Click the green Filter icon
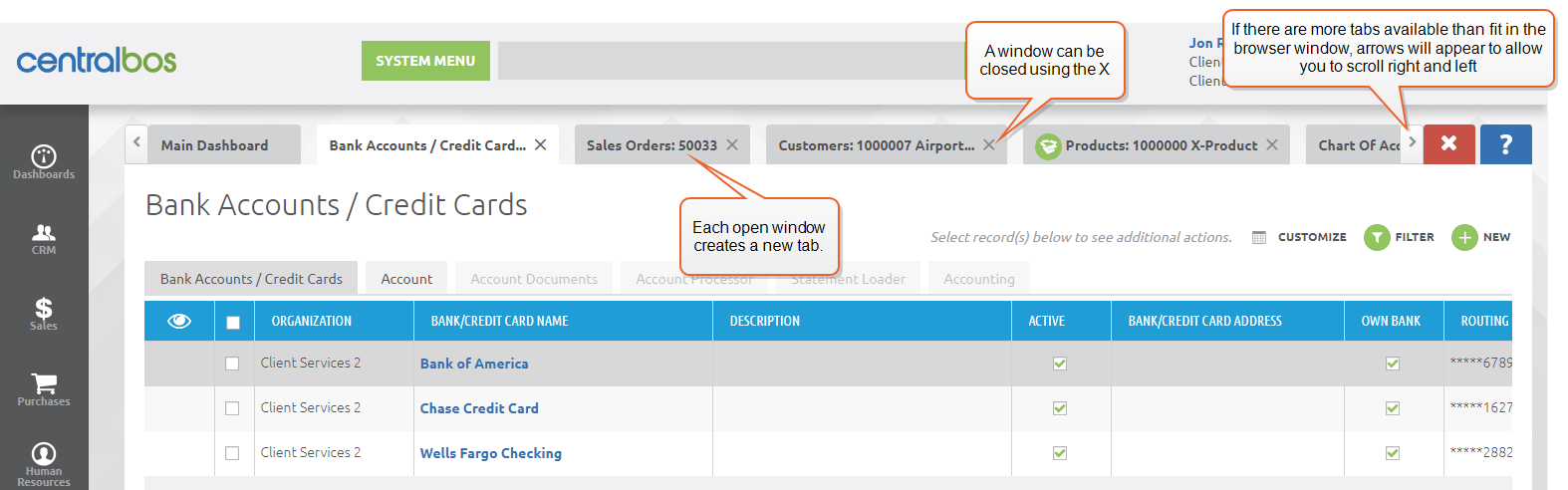 tap(1377, 238)
